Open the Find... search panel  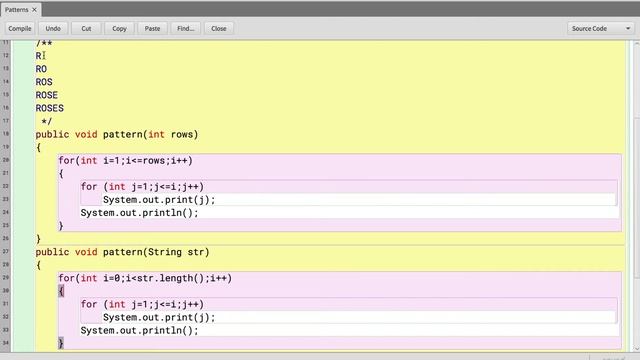(185, 29)
